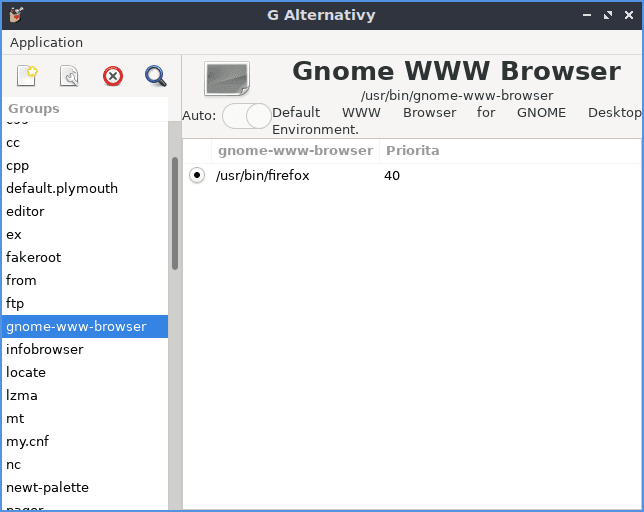Screen dimensions: 644x512
Task: Select the from group
Action: [85, 280]
